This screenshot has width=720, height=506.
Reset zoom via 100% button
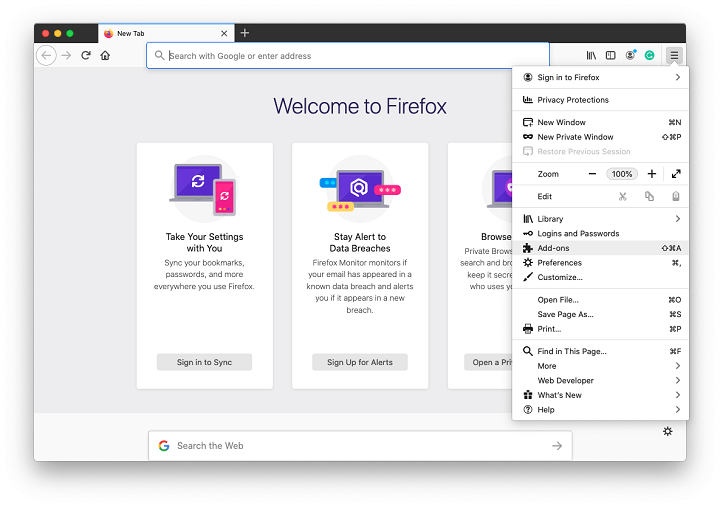(x=622, y=174)
